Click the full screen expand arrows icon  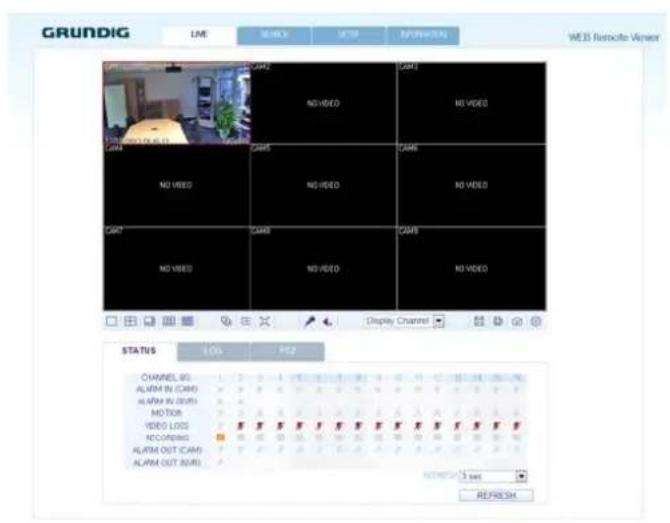(x=265, y=321)
